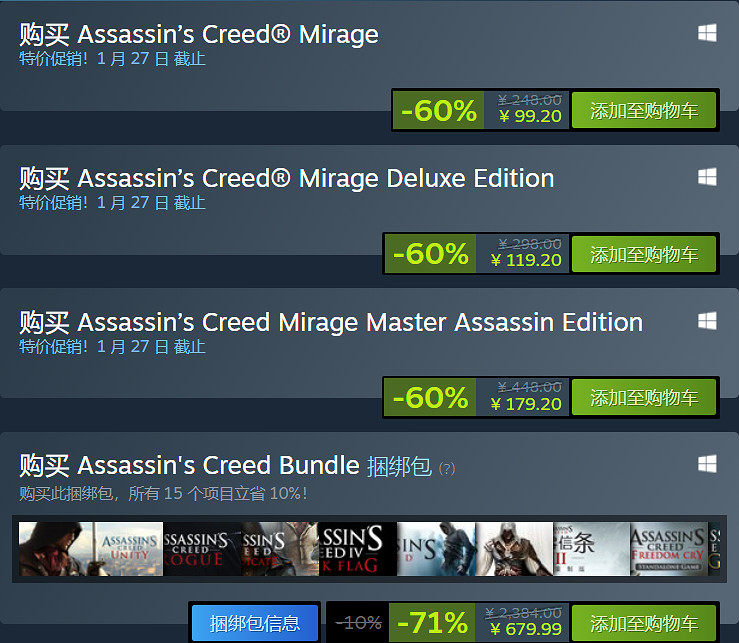Click the ¥ 99.20 discounted price
Image resolution: width=739 pixels, height=643 pixels.
click(x=530, y=116)
